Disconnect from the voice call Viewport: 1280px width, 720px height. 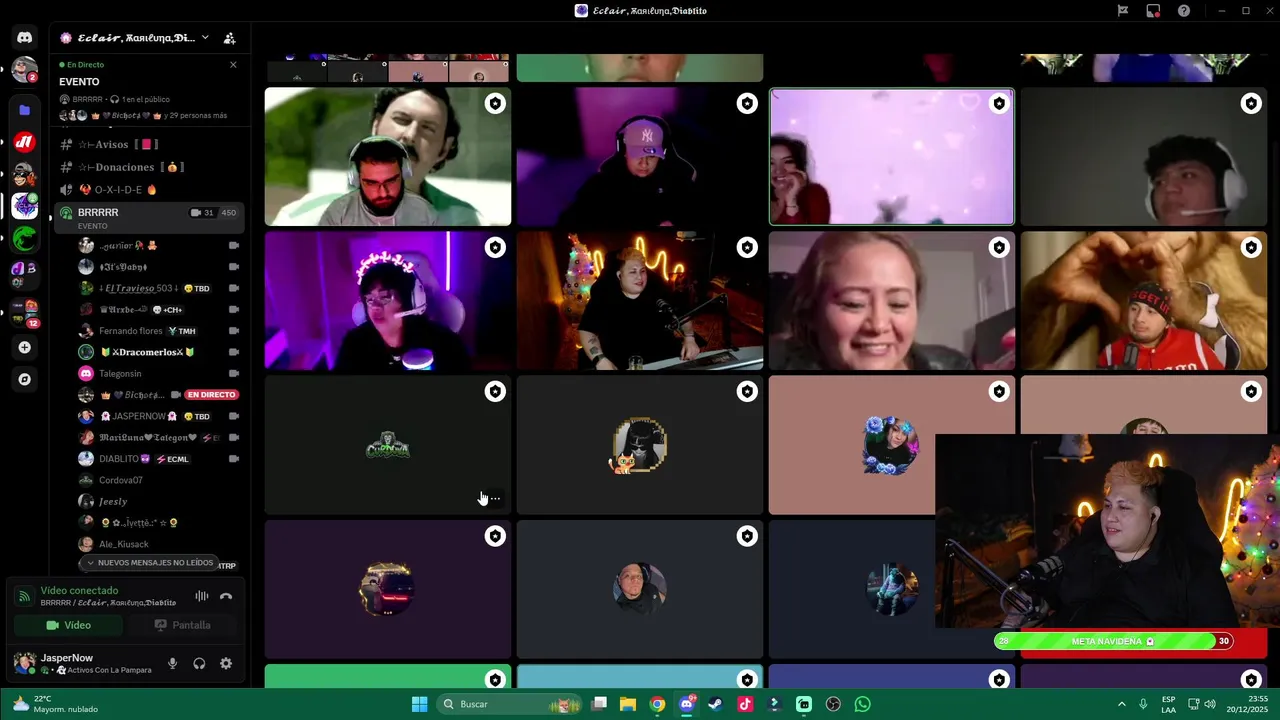pos(226,597)
